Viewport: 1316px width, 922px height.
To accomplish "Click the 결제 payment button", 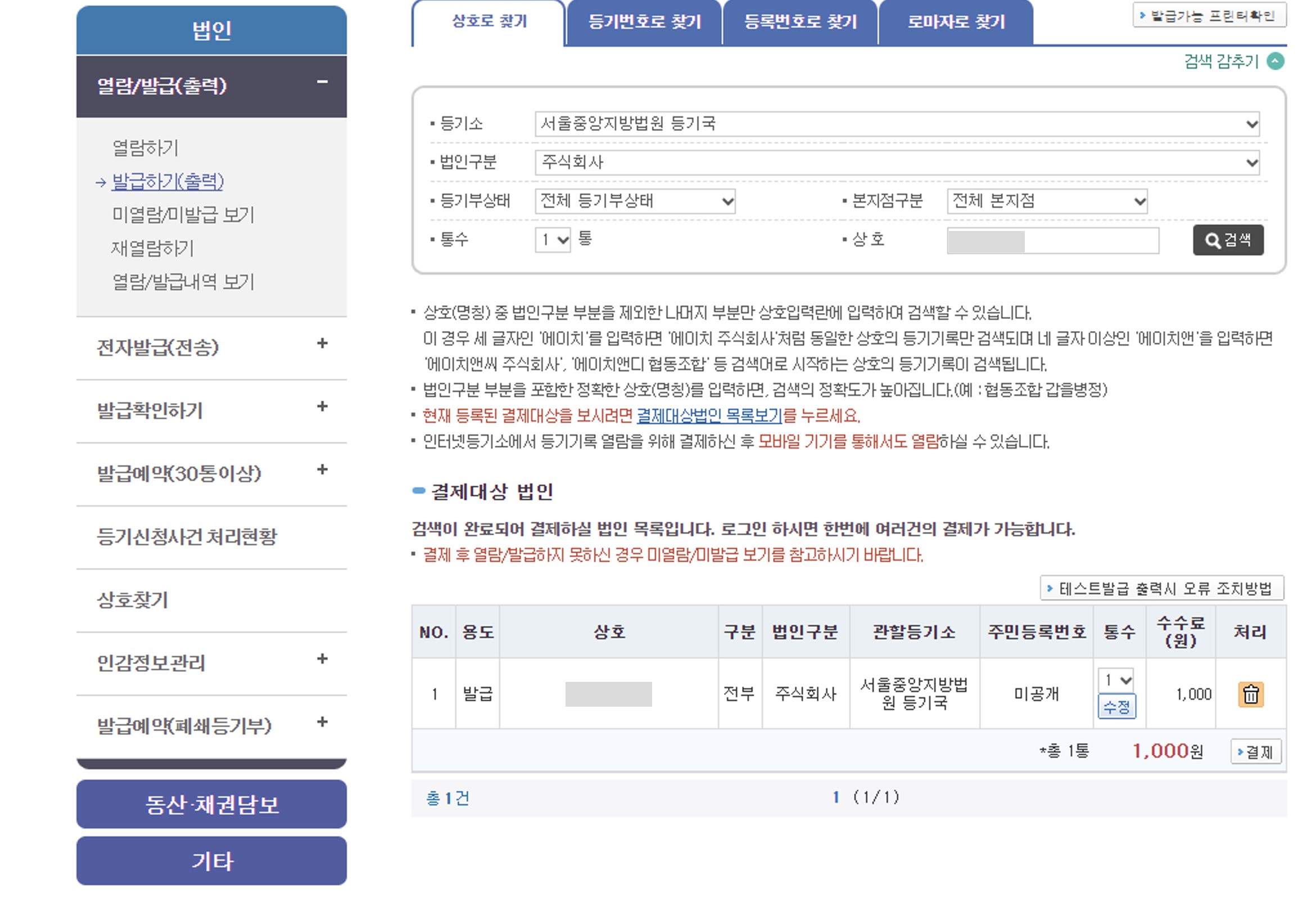I will pos(1255,752).
